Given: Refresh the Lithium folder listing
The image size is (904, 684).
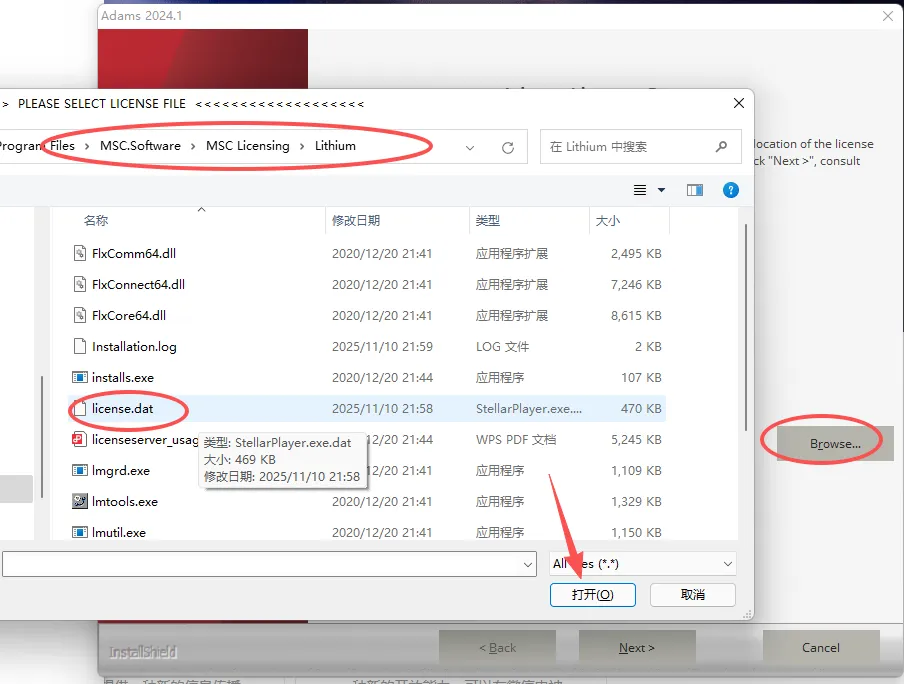Looking at the screenshot, I should pyautogui.click(x=508, y=148).
